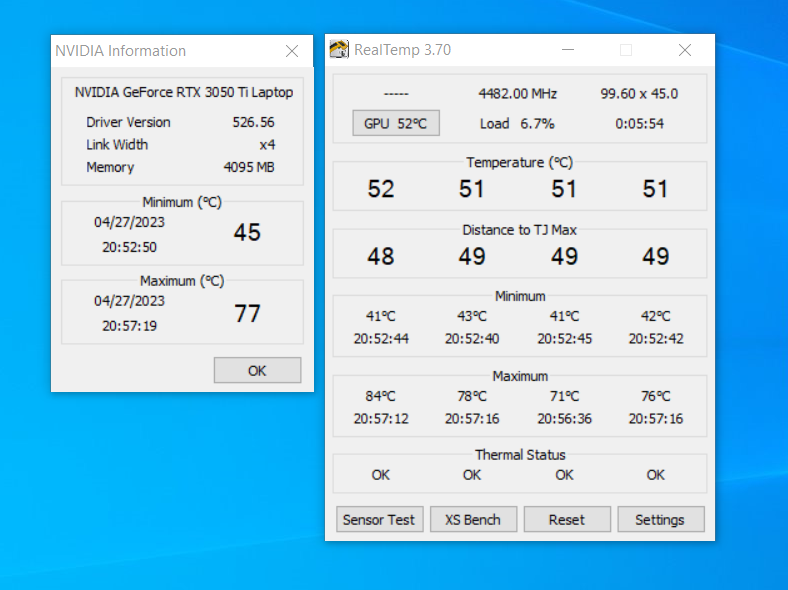This screenshot has height=590, width=788.
Task: Click the dashed '-----' CPU name placeholder
Action: click(x=396, y=94)
